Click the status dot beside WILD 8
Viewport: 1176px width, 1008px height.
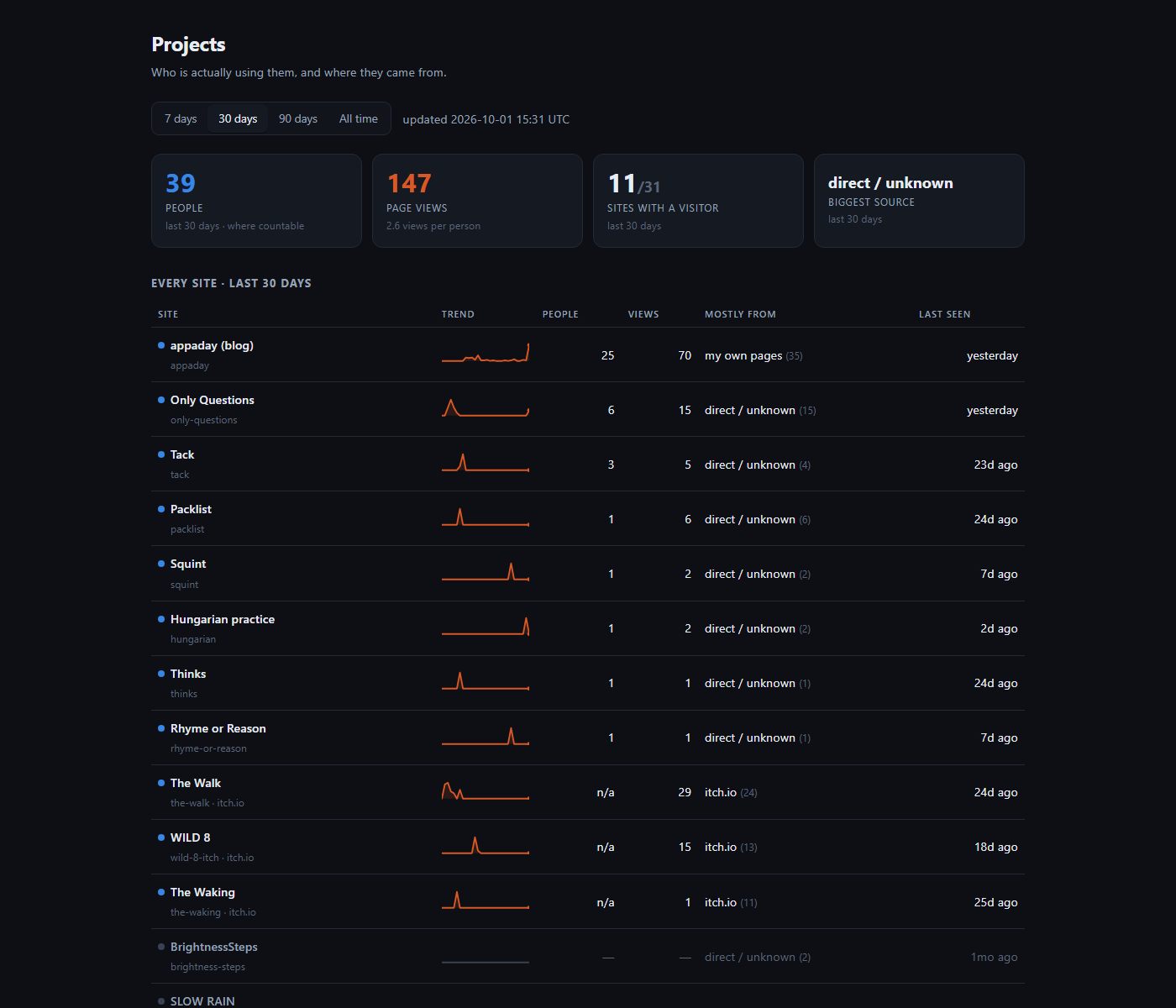pos(161,837)
